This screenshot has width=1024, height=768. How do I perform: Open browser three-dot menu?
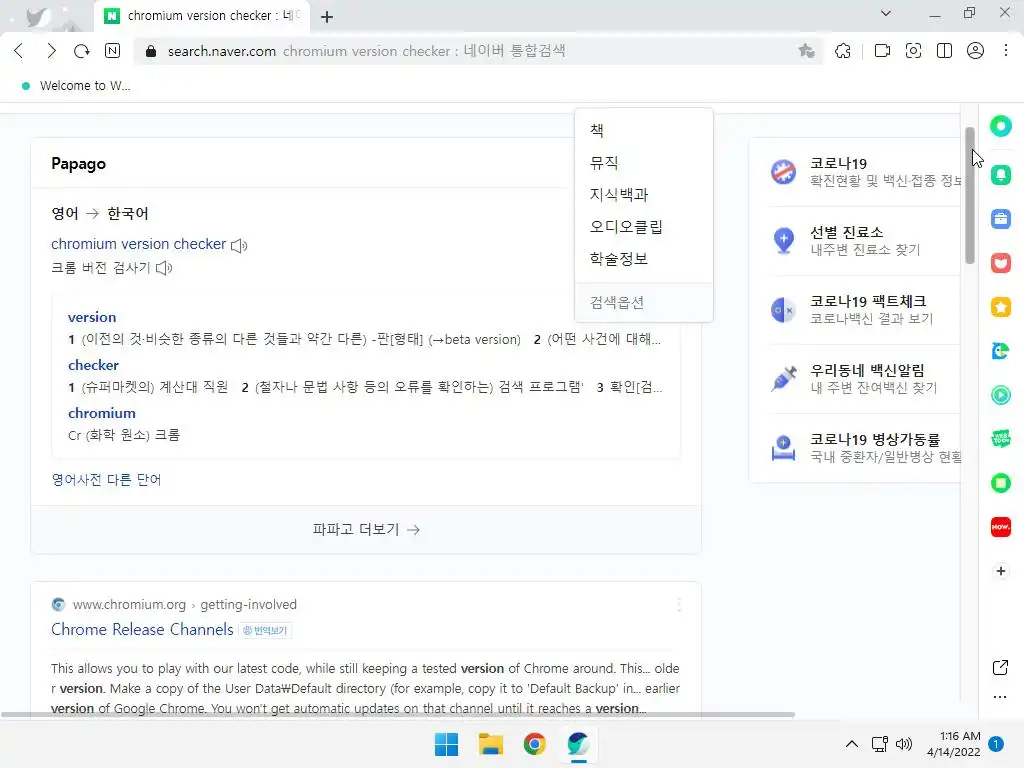point(1006,51)
